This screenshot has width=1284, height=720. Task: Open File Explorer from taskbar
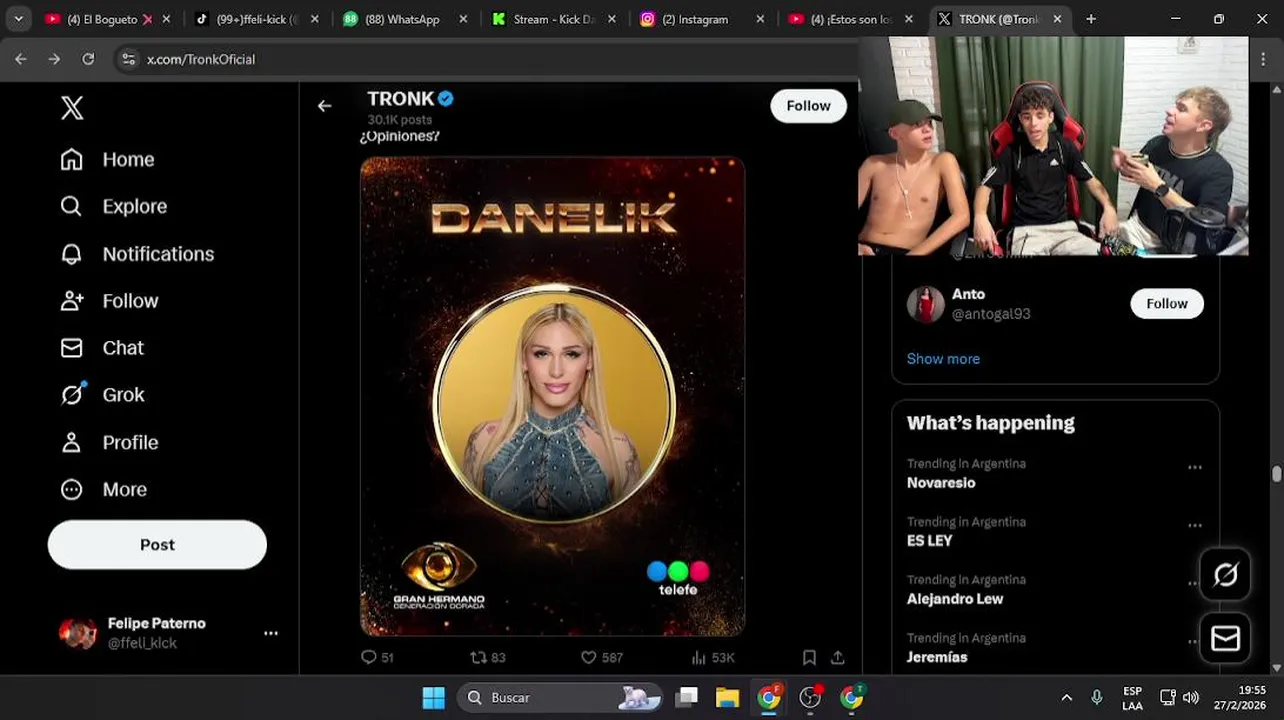pyautogui.click(x=727, y=698)
